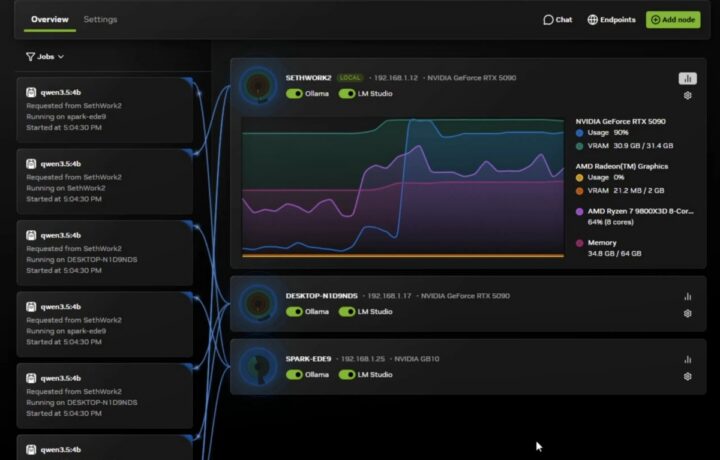Open the Chat view
The width and height of the screenshot is (720, 460).
[x=557, y=20]
